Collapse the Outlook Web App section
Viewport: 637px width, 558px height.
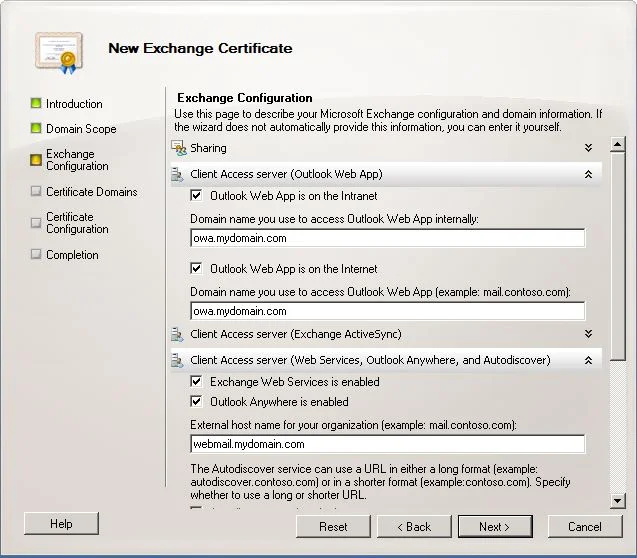(588, 174)
